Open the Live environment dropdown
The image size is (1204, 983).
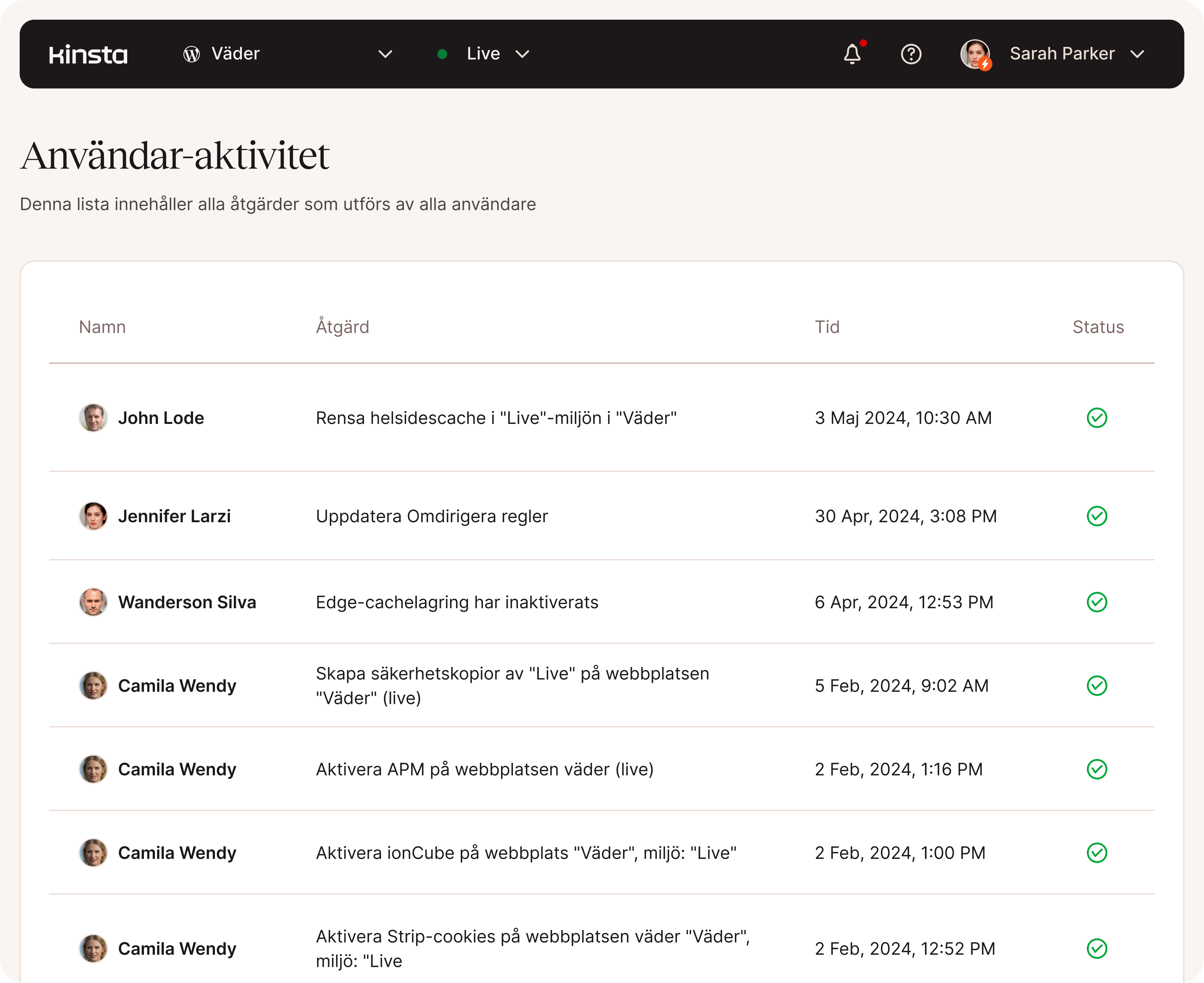pyautogui.click(x=522, y=55)
